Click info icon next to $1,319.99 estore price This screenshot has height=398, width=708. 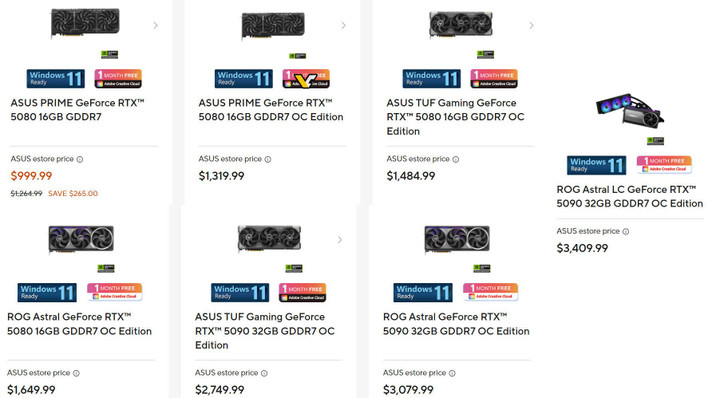[x=268, y=159]
